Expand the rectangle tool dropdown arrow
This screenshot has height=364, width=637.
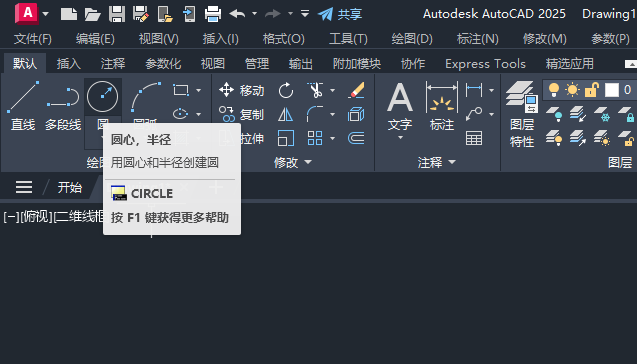click(x=198, y=90)
